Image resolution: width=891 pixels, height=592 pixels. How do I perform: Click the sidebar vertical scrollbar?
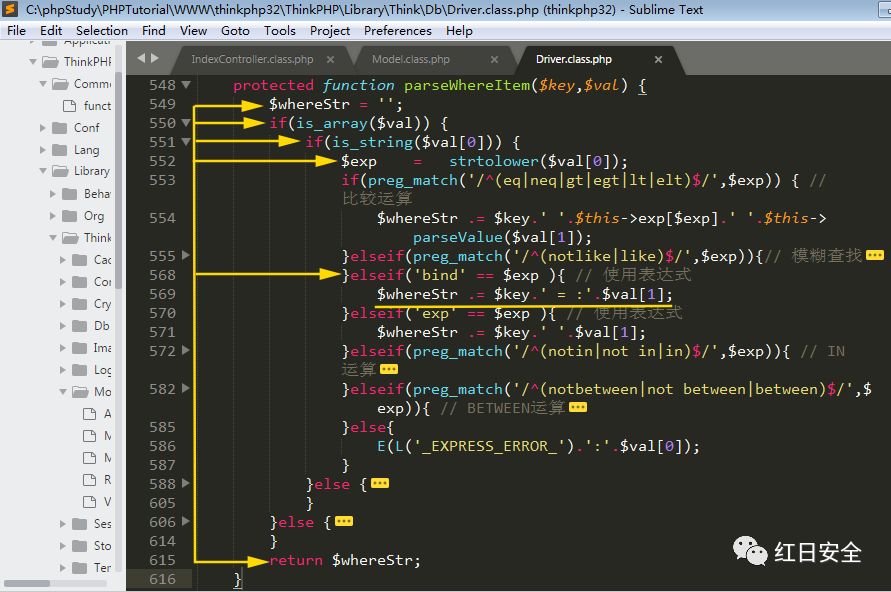(118, 179)
